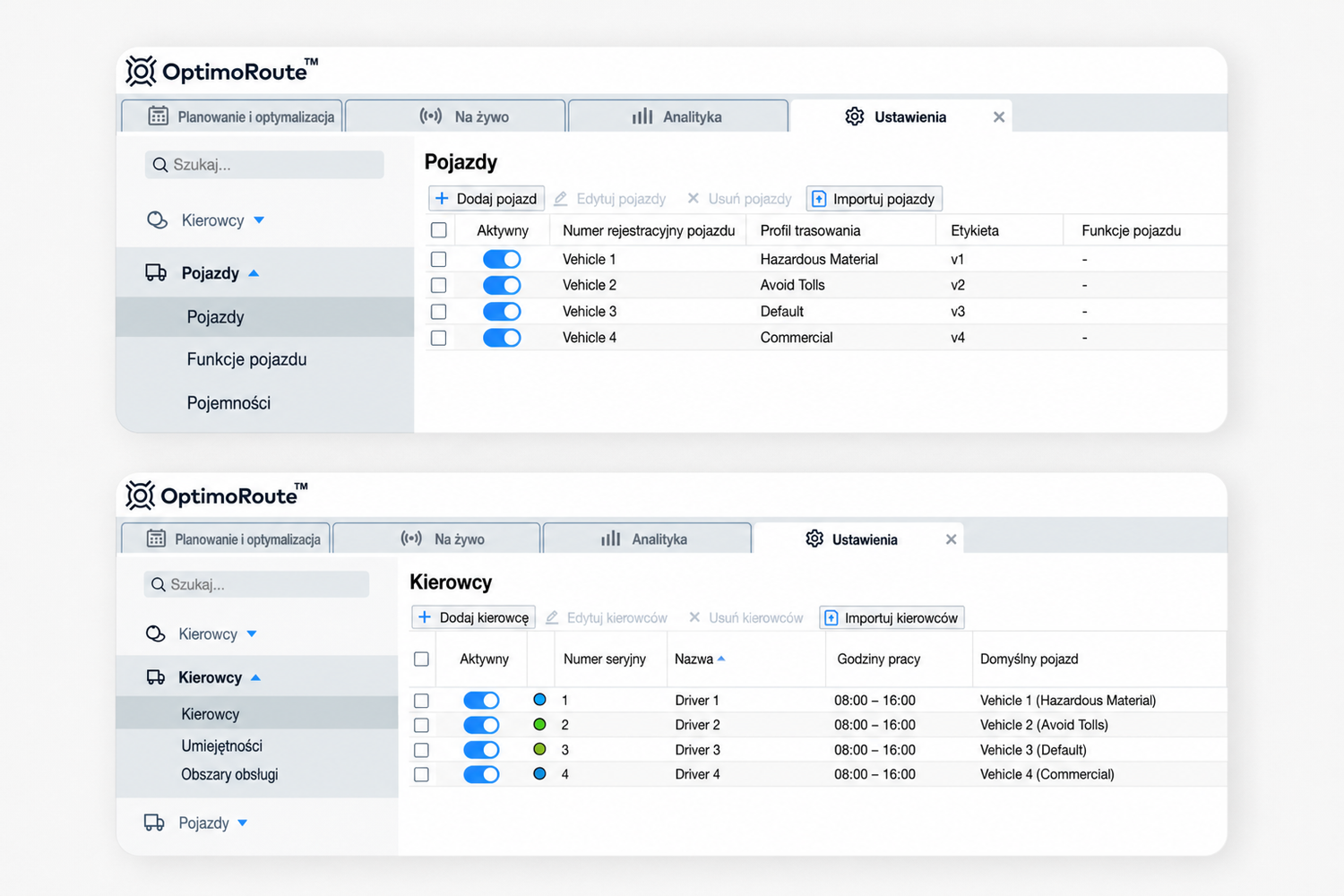Collapse Pojazdy arrow in top sidebar

[254, 273]
